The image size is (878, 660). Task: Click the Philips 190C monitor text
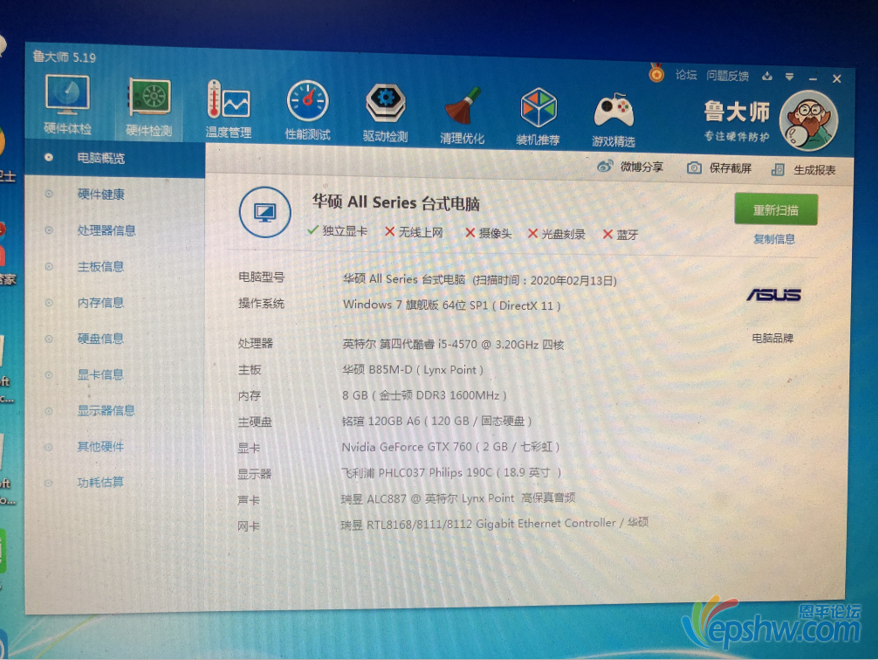pos(461,472)
